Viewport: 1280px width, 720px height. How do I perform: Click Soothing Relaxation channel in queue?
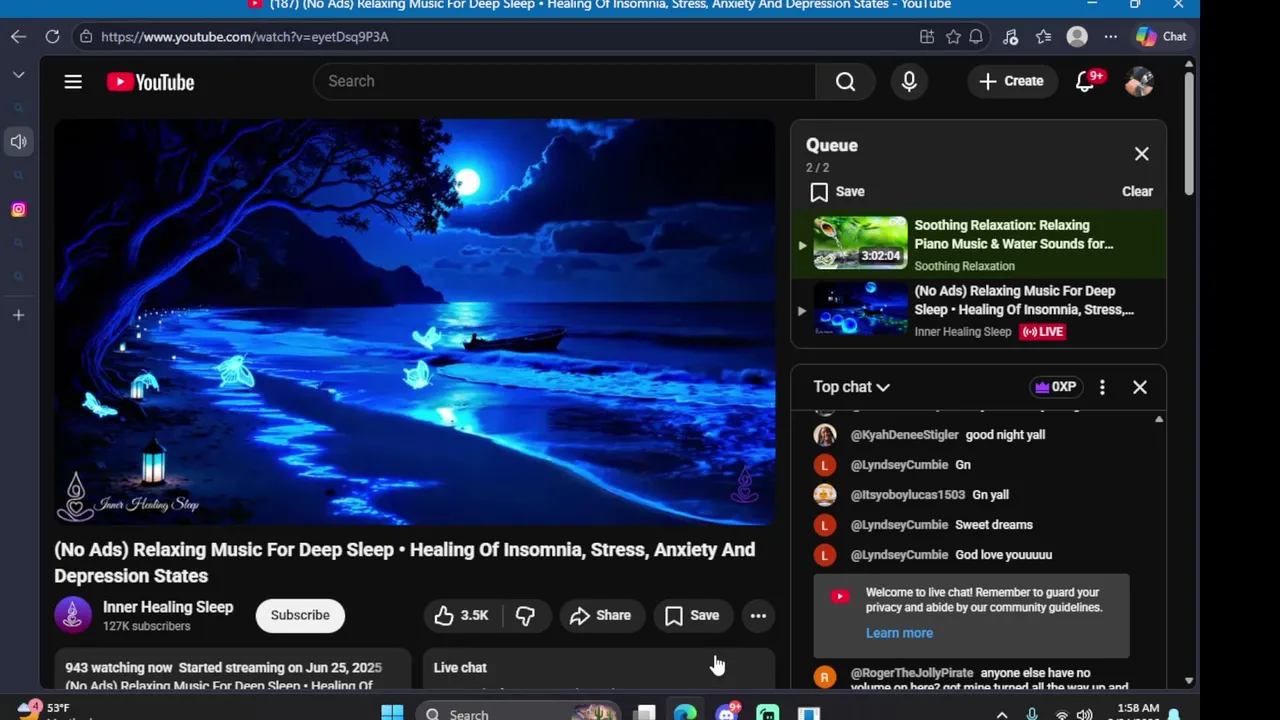pos(964,266)
